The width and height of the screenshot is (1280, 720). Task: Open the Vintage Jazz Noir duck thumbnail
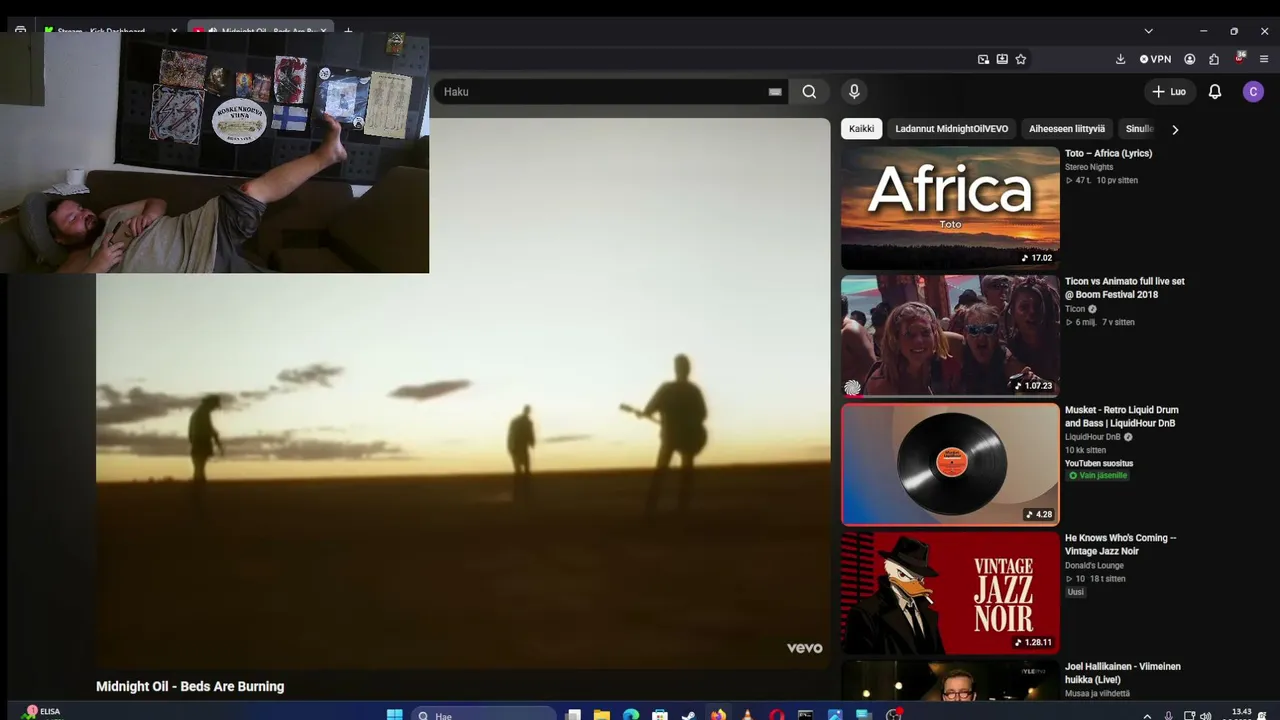(x=950, y=593)
